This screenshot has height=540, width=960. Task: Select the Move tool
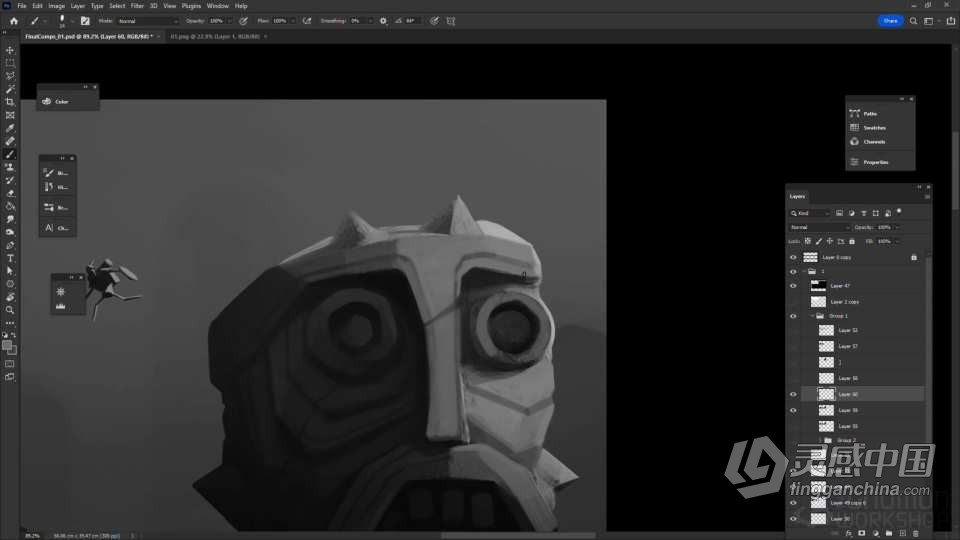pos(10,50)
